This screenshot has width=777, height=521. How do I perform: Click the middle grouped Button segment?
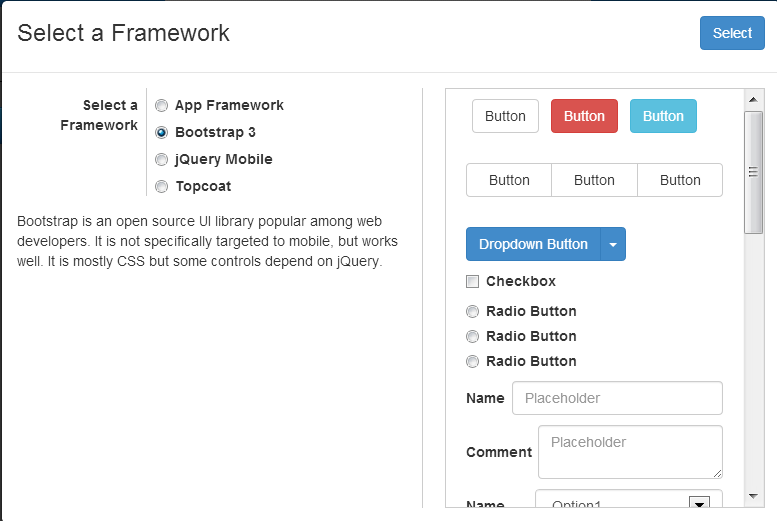(x=594, y=180)
